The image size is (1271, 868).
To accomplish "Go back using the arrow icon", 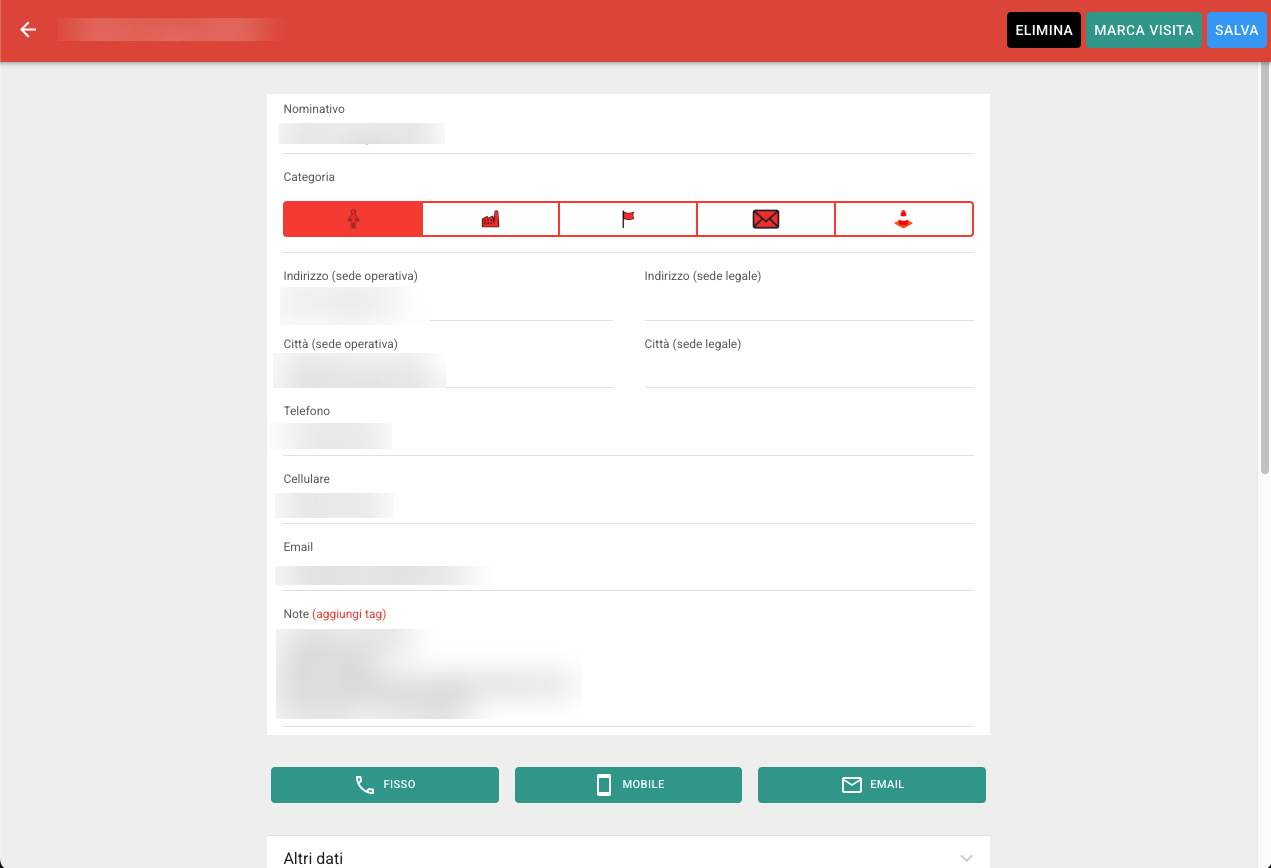I will pos(28,30).
